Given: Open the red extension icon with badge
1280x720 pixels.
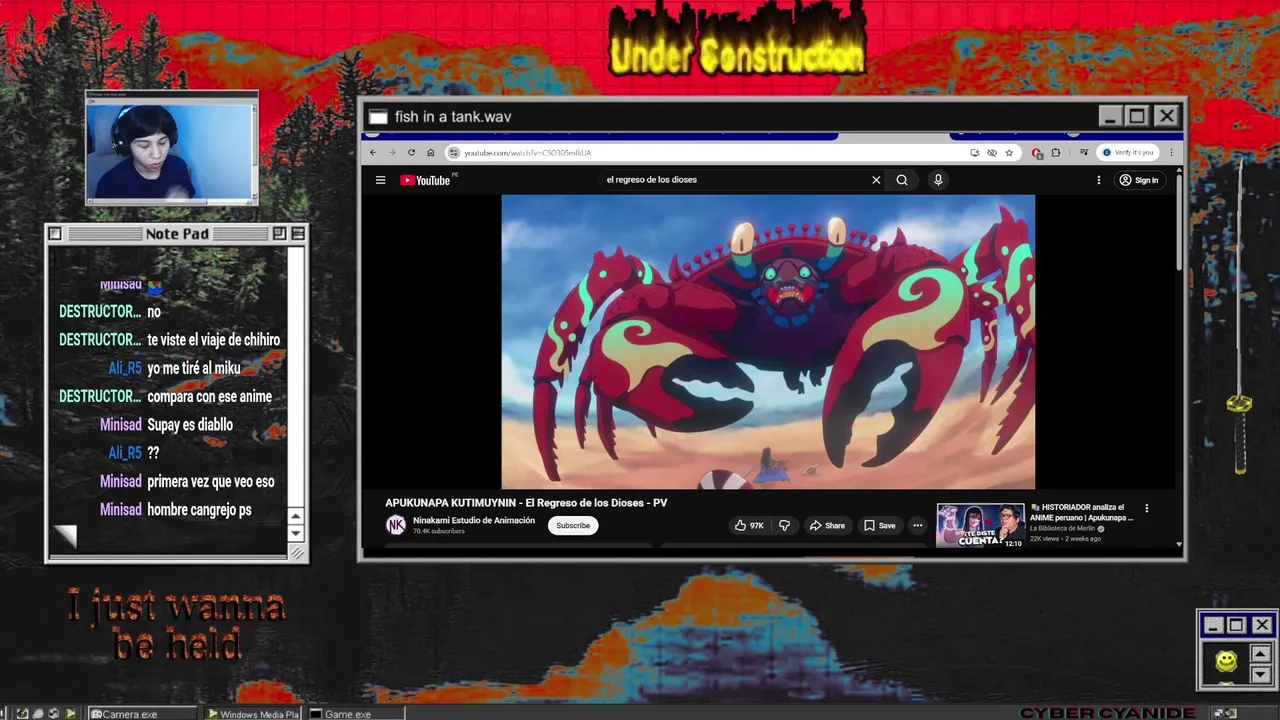Looking at the screenshot, I should (x=1037, y=153).
